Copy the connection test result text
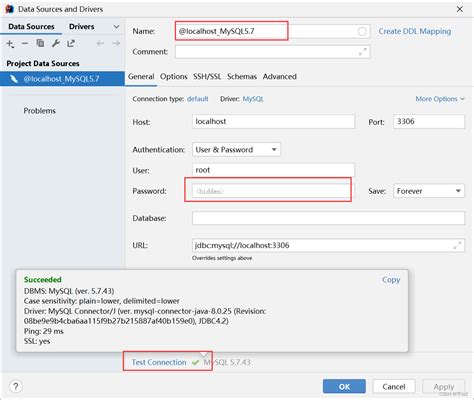474x400 pixels. (391, 280)
